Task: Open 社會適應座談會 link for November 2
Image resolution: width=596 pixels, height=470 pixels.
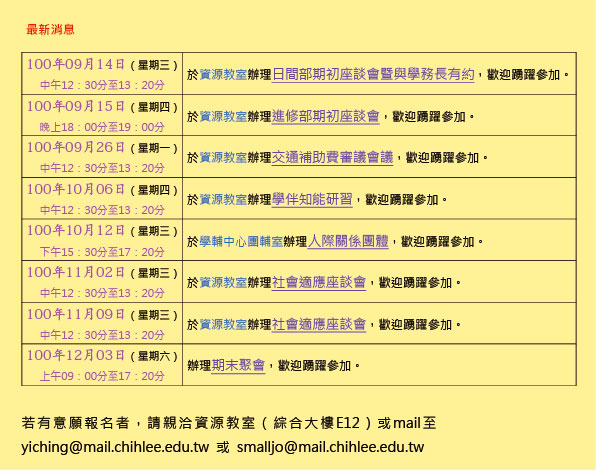Action: click(x=319, y=282)
